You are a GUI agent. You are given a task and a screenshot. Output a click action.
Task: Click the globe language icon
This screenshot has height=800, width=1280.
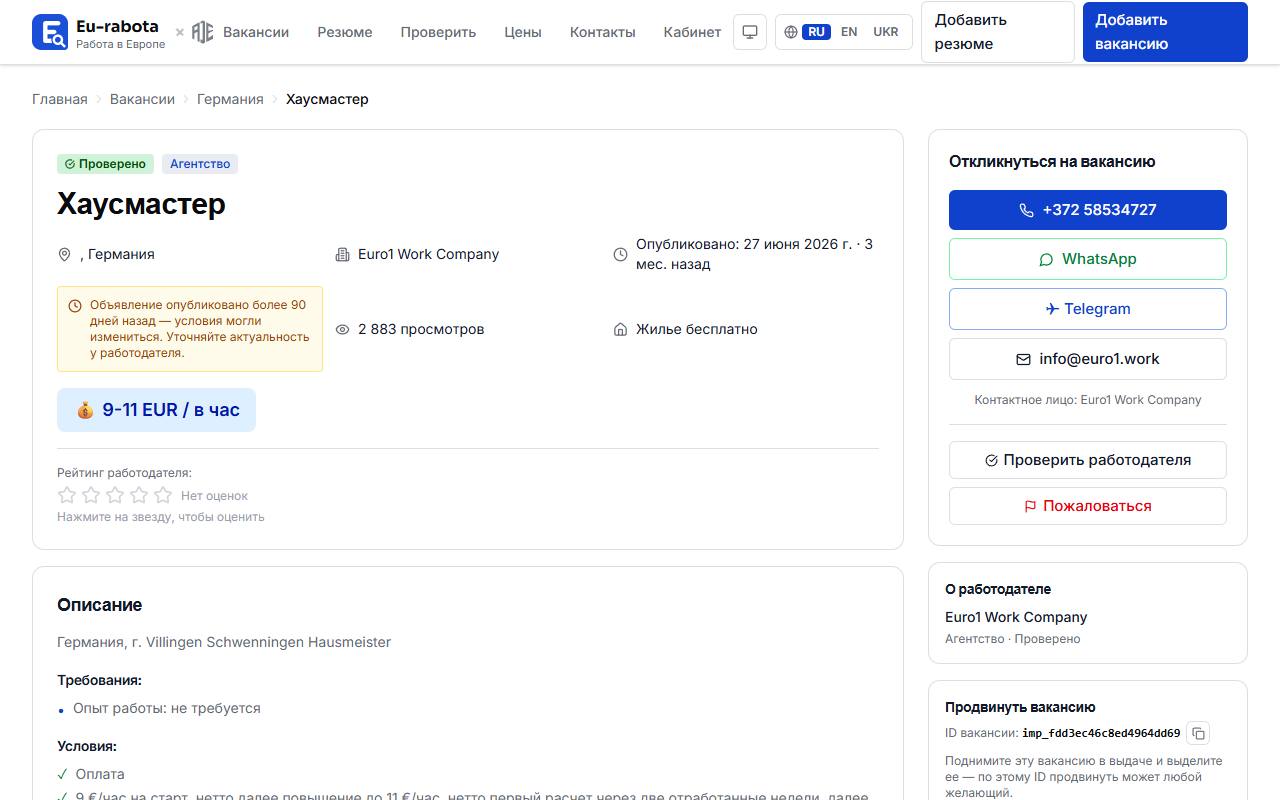[x=791, y=32]
